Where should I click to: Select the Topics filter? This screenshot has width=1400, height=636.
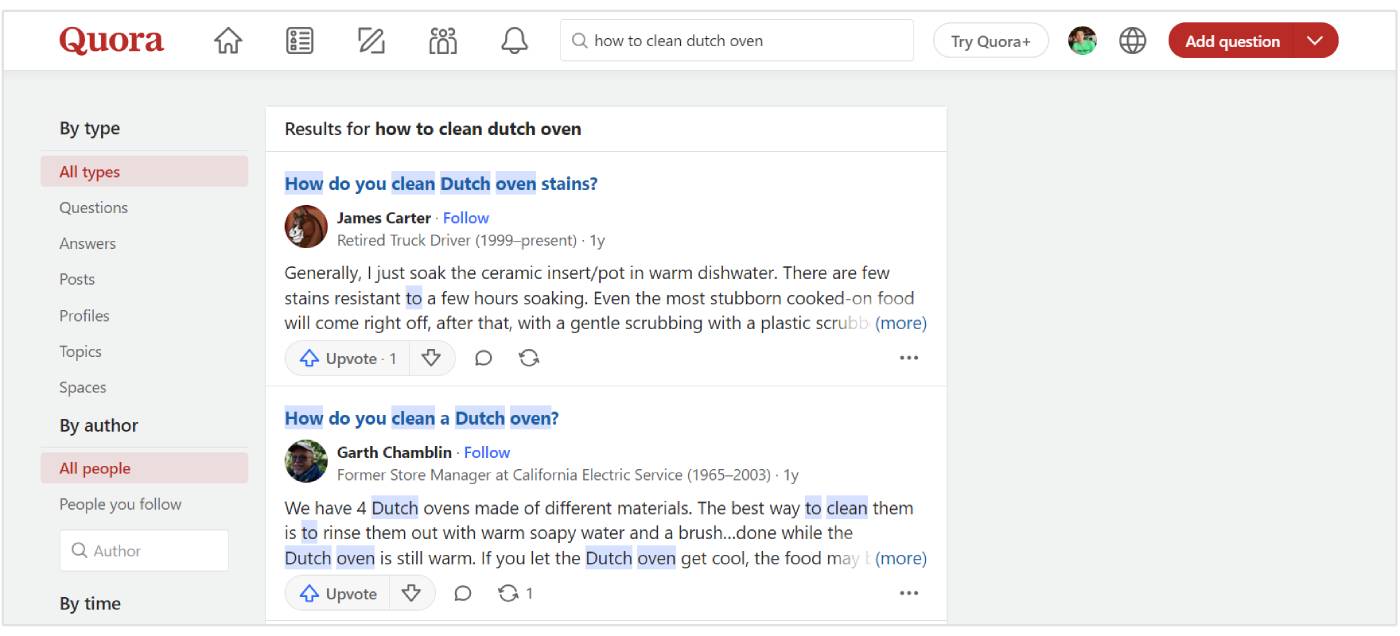tap(80, 352)
